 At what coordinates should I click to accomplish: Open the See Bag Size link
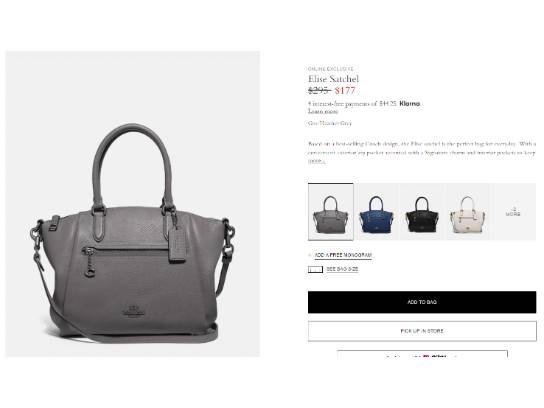342,269
